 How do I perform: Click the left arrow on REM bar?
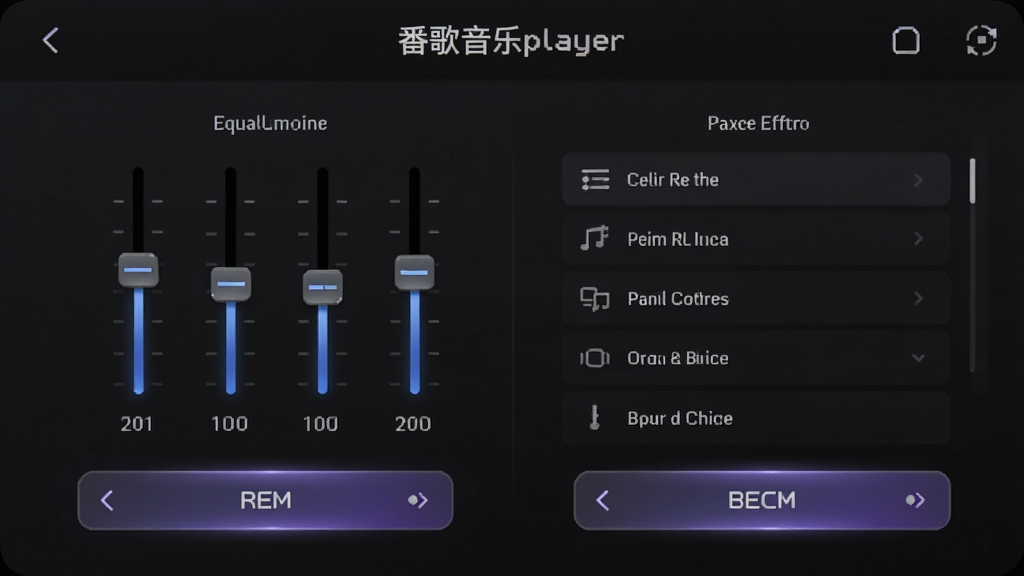107,501
